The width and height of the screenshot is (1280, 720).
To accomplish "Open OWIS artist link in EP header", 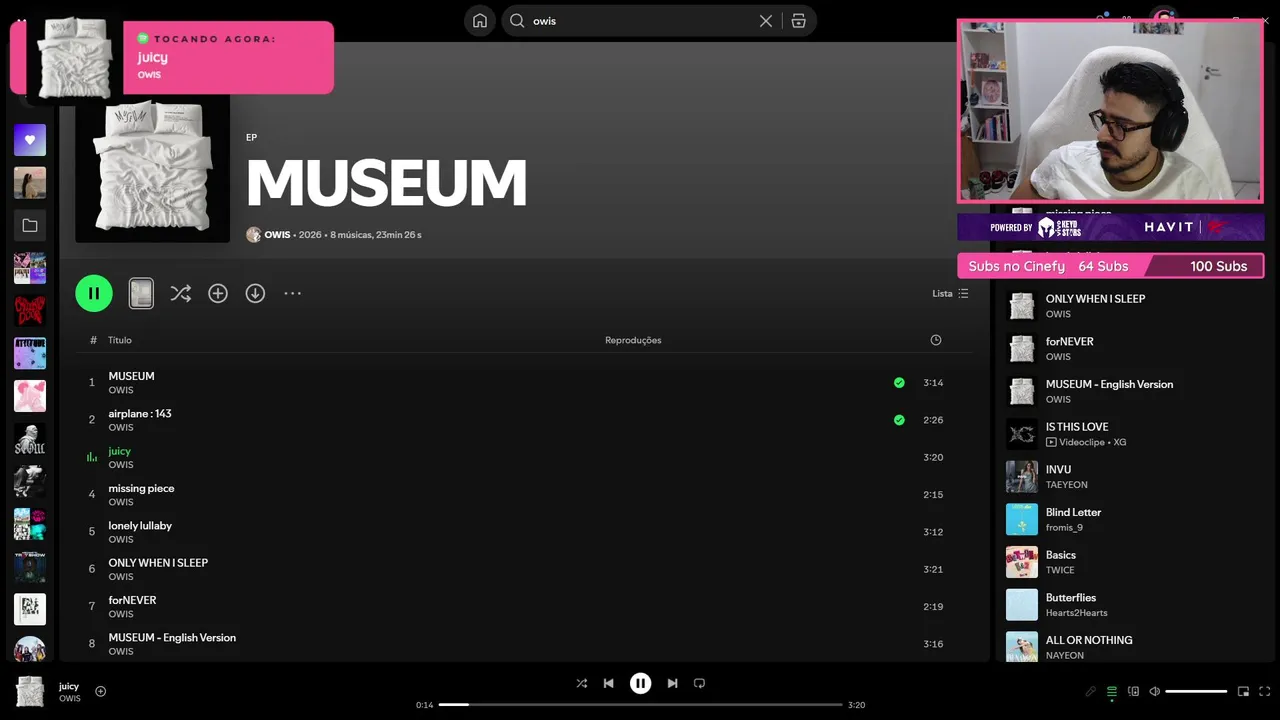I will coord(277,235).
